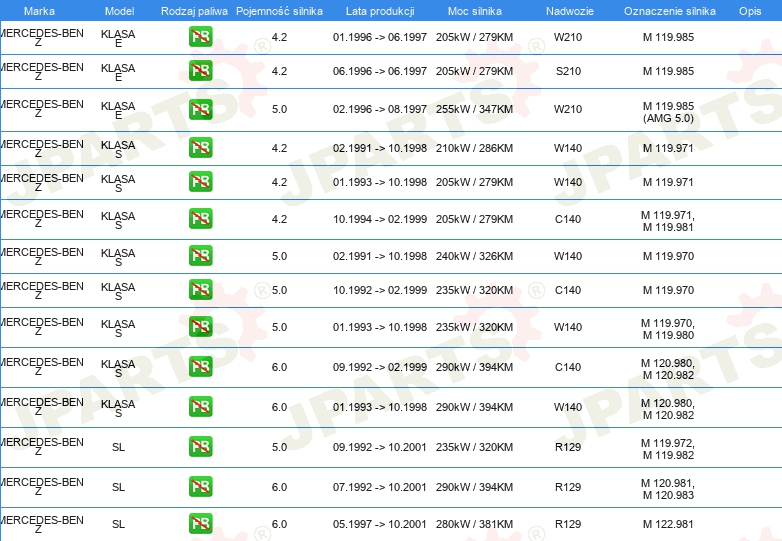Click fuel icon in the 01.1993 W140 4.2 row
The height and width of the screenshot is (541, 782).
click(x=200, y=181)
